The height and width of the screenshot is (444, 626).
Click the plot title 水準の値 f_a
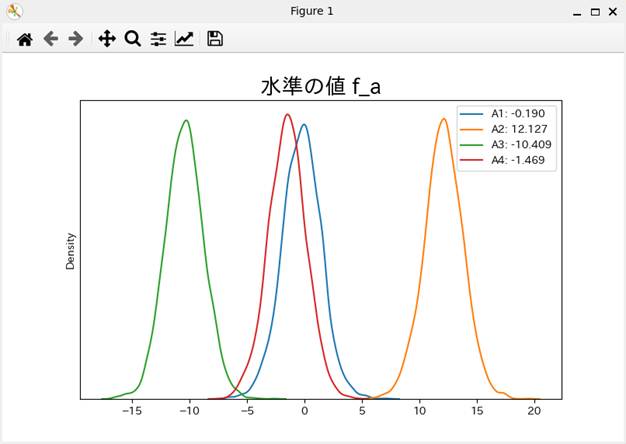point(320,87)
